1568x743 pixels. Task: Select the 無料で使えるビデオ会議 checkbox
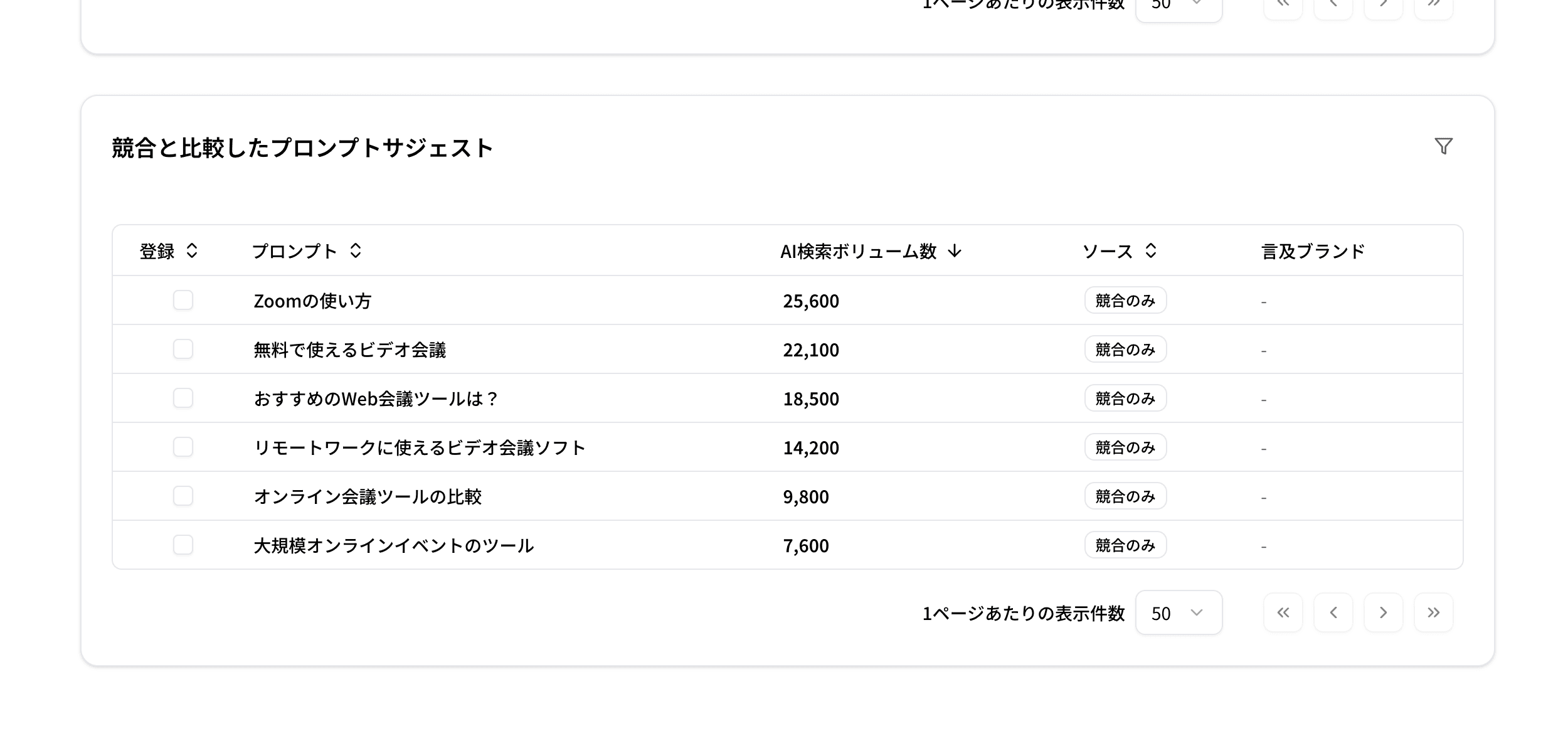click(x=183, y=350)
